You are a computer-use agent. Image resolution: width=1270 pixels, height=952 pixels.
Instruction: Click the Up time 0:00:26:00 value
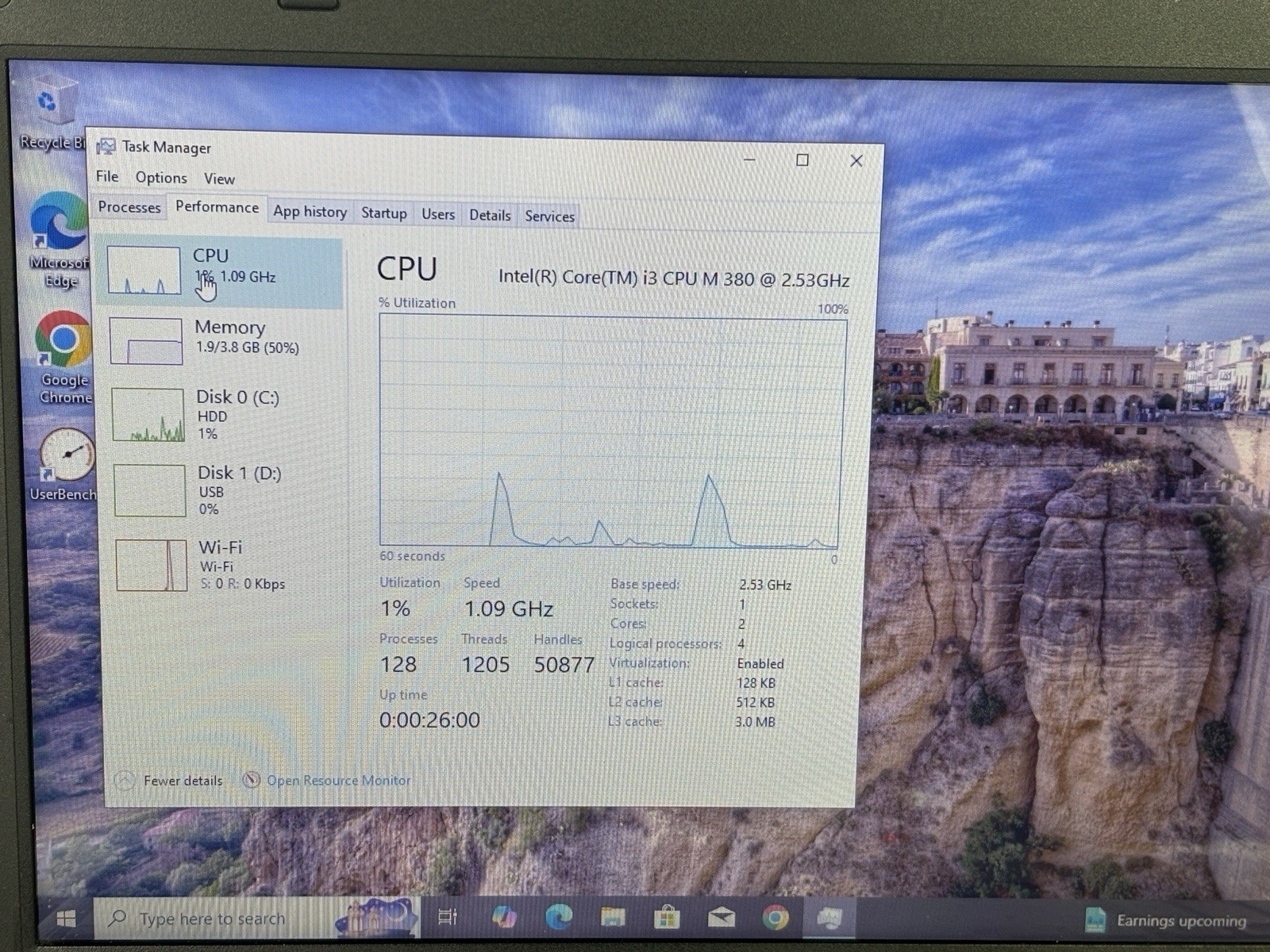click(429, 720)
